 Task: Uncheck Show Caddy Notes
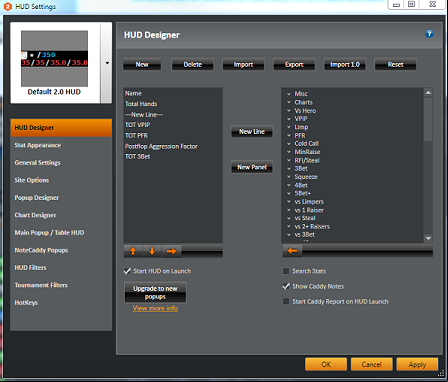coord(286,286)
